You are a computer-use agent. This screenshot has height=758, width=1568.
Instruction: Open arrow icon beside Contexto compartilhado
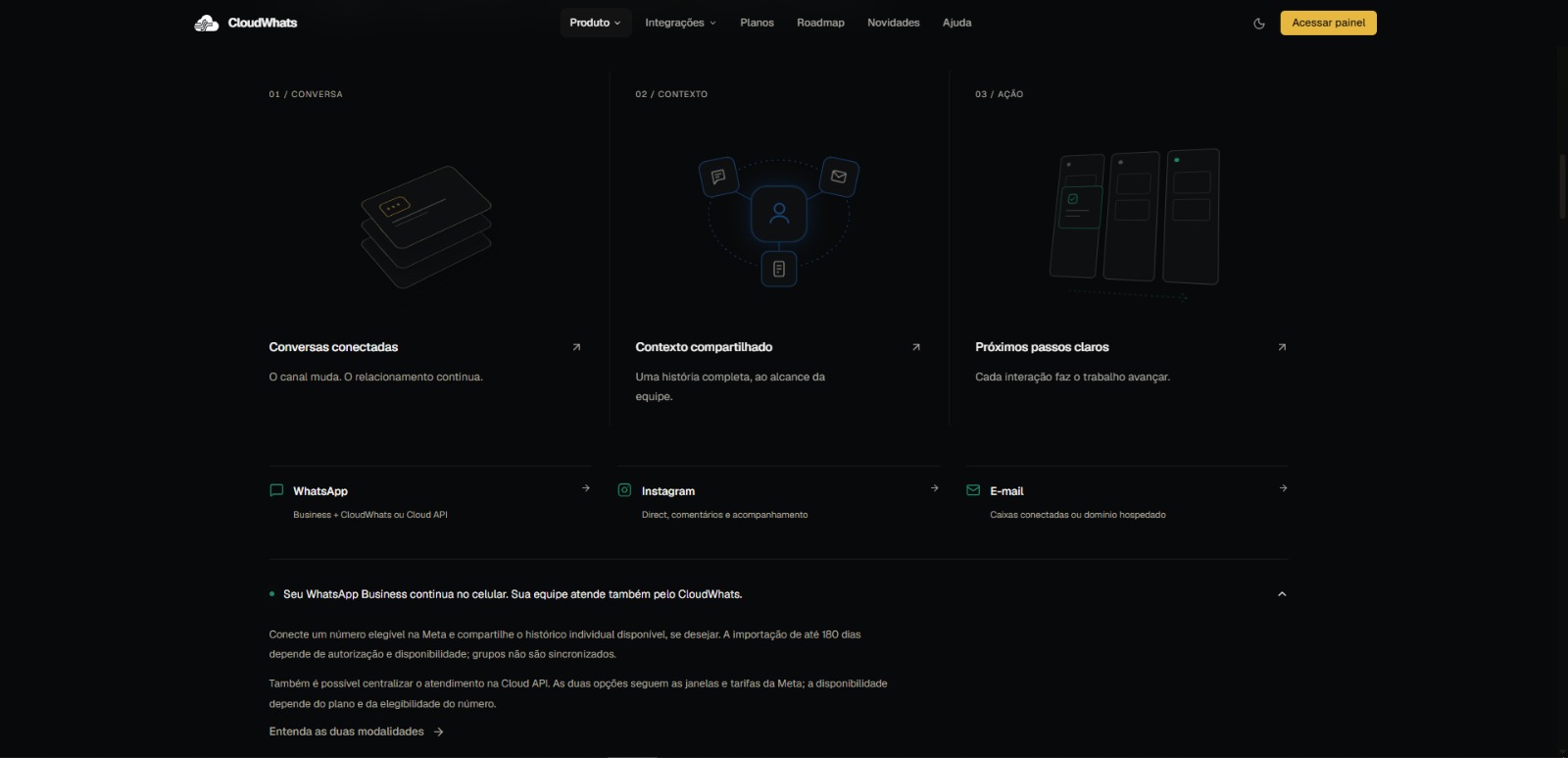click(x=916, y=347)
